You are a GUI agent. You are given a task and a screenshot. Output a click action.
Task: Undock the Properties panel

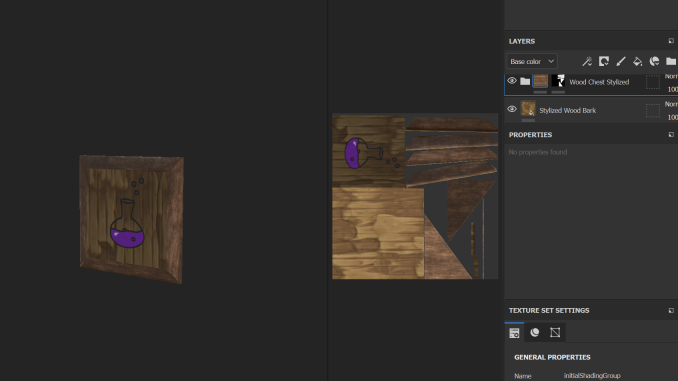671,134
